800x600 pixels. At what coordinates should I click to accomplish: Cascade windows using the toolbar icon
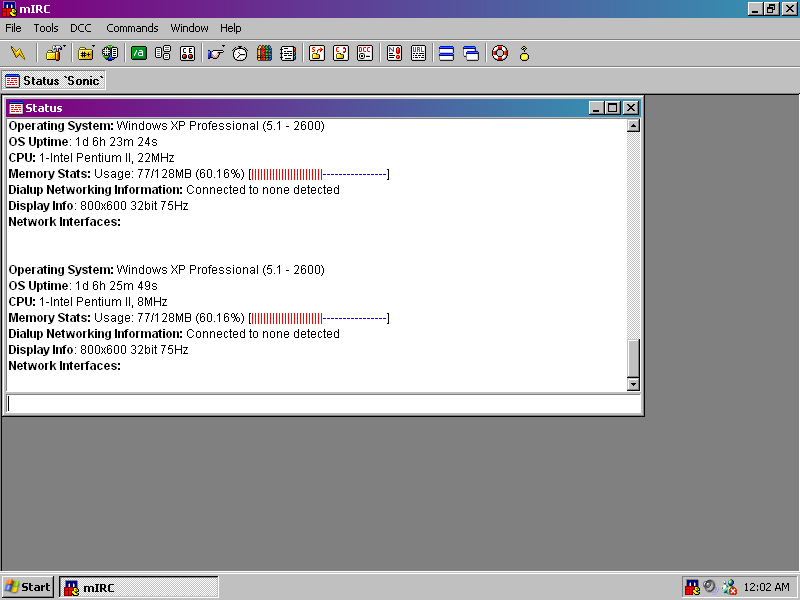471,53
